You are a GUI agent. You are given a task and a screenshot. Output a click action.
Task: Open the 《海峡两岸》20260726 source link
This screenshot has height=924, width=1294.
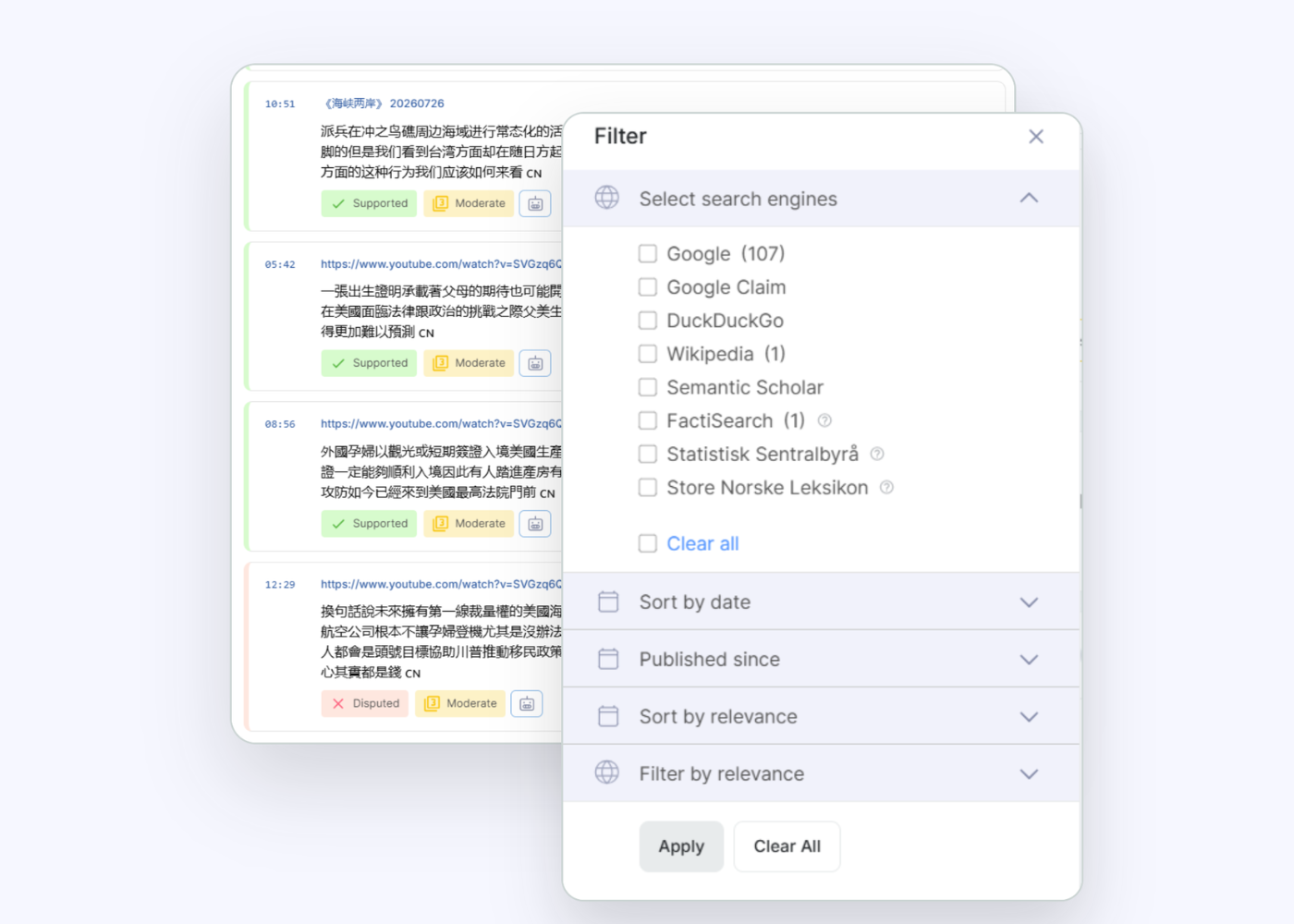[384, 103]
